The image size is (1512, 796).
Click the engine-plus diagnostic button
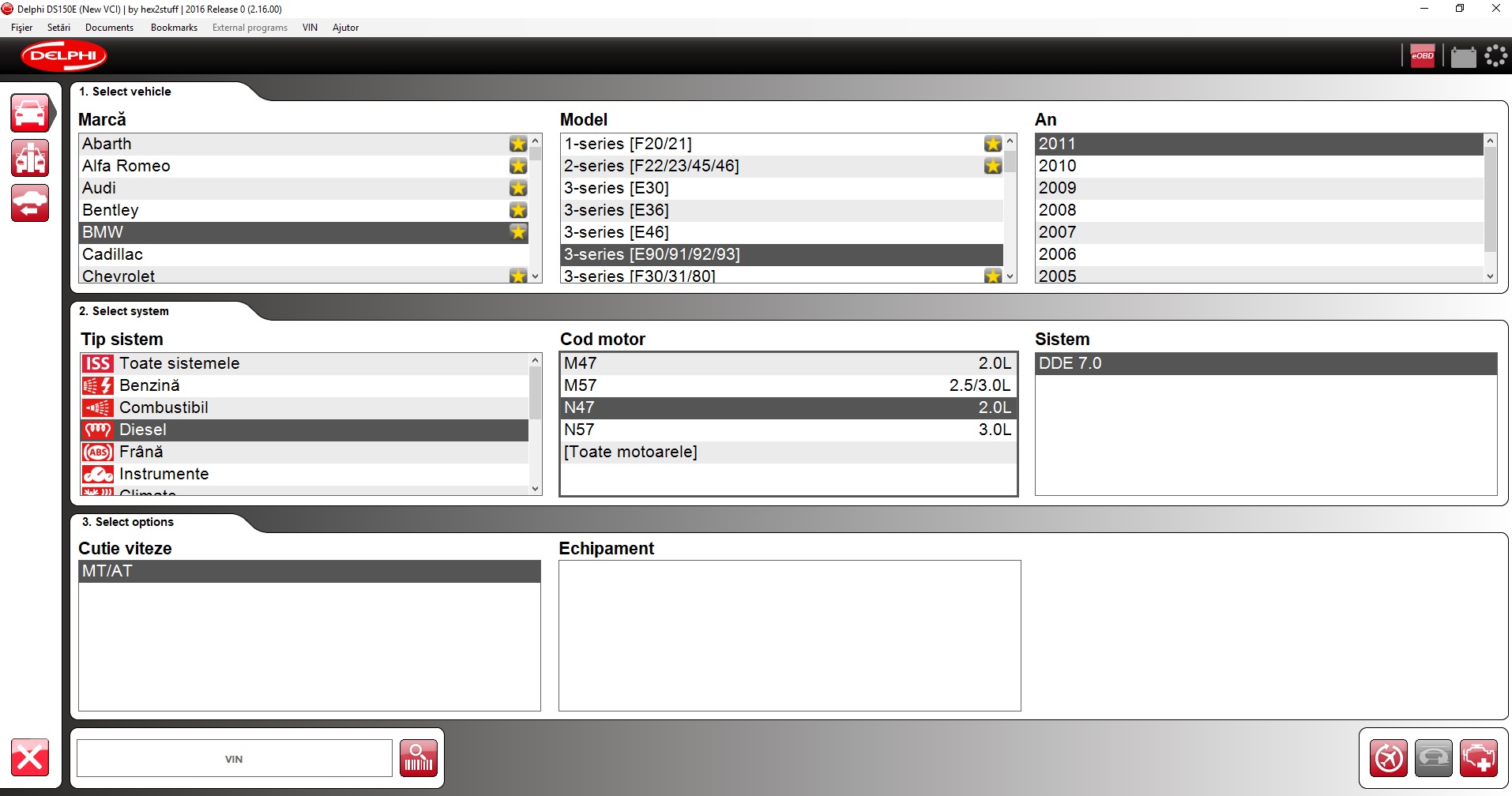point(1479,758)
